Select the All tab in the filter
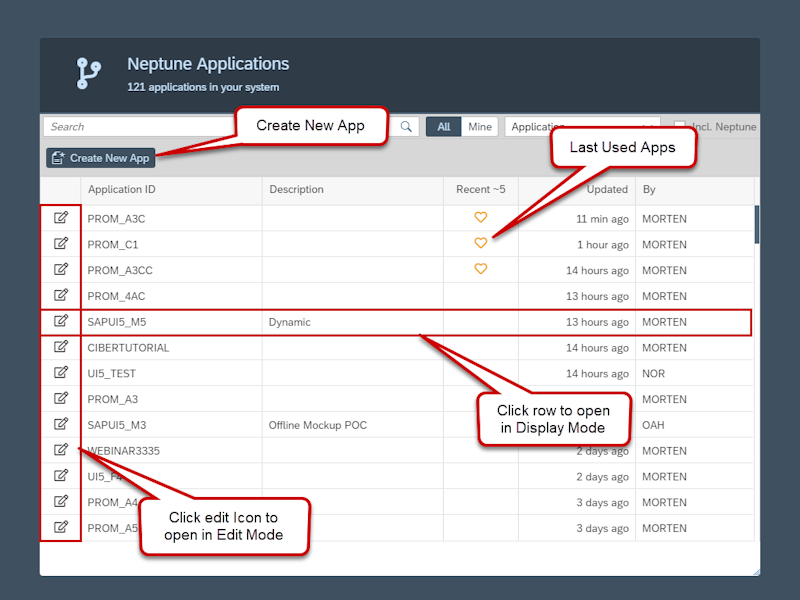Screen dimensions: 800x600 [x=443, y=126]
